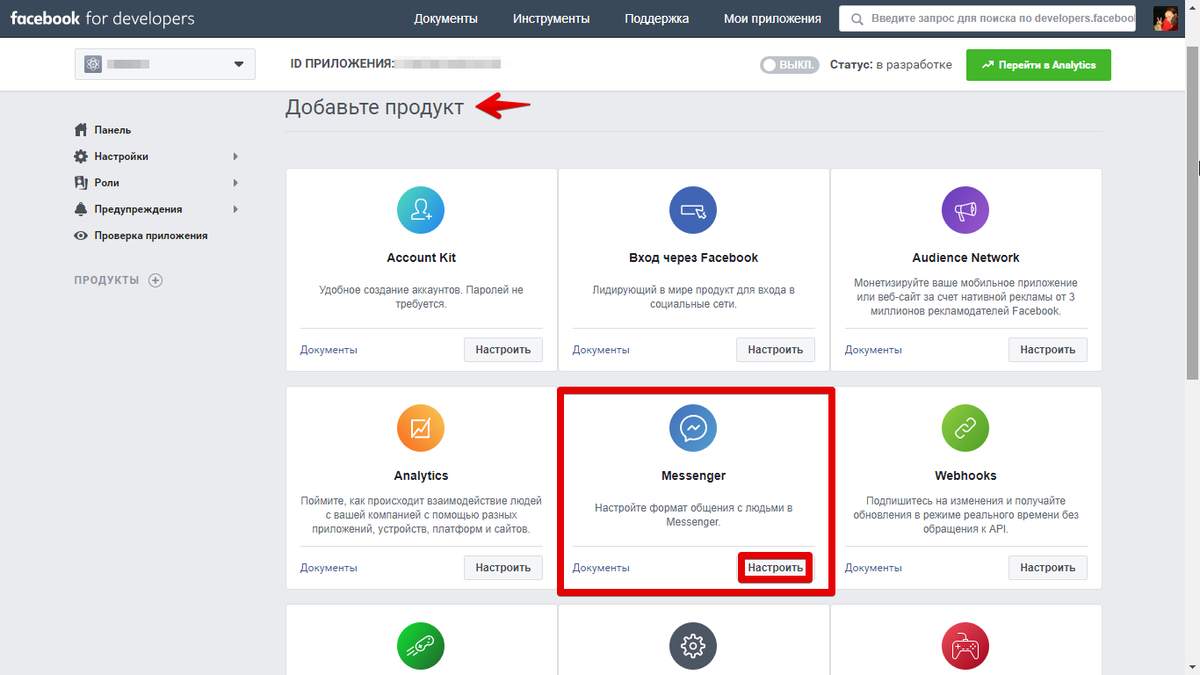
Task: Click Перейти в Analytics button
Action: click(x=1038, y=65)
